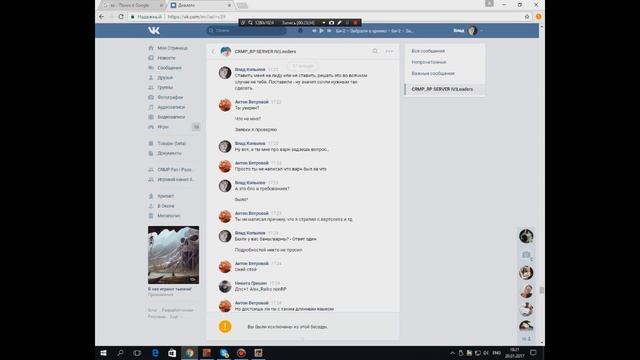The width and height of the screenshot is (640, 360).
Task: Click the VK search field
Action: click(x=247, y=31)
